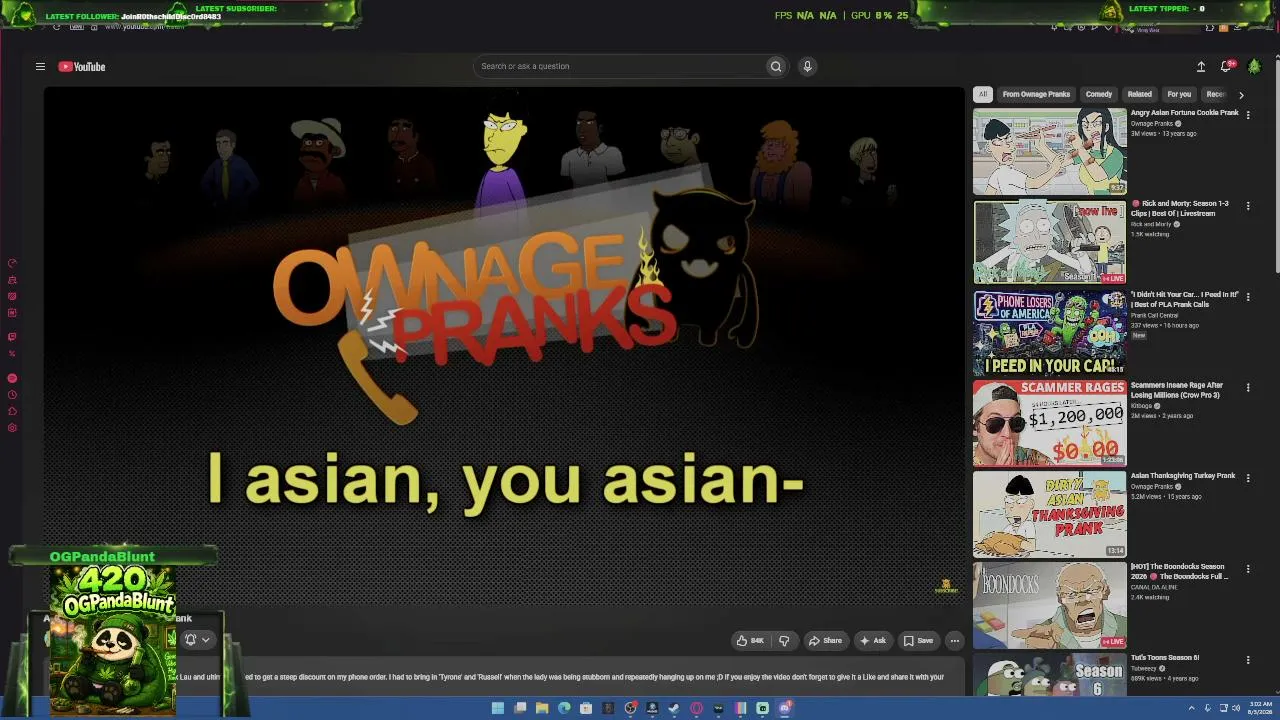Open Scammers Insane Rage After Losing Millions title
This screenshot has height=720, width=1280.
coord(1177,390)
